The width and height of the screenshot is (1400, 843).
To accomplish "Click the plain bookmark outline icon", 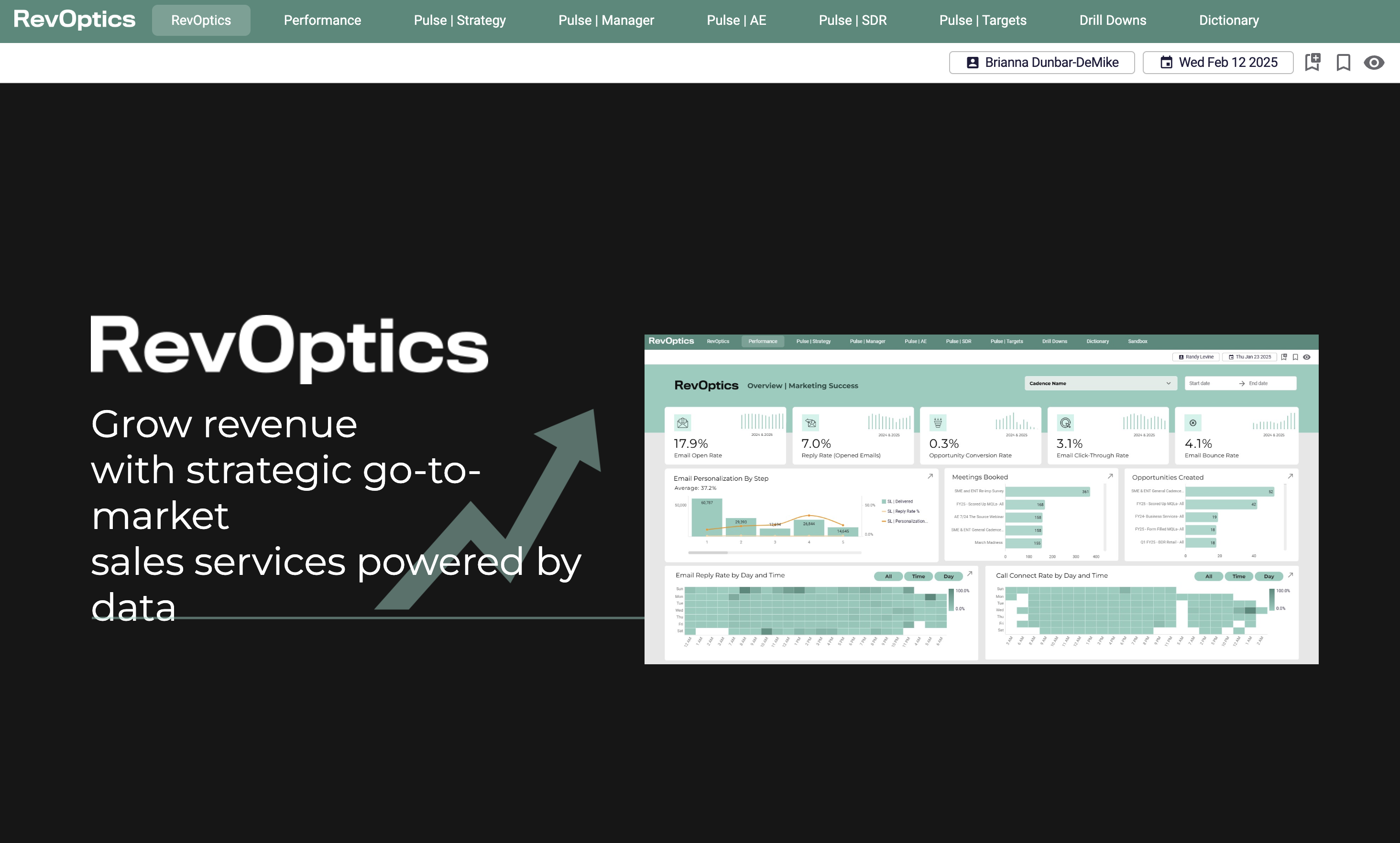I will (x=1343, y=62).
